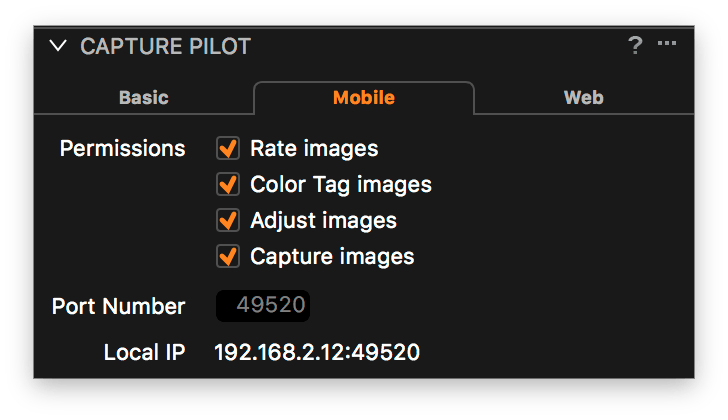Viewport: 728px width, 420px height.
Task: Open the three-dot panel options menu
Action: point(667,43)
